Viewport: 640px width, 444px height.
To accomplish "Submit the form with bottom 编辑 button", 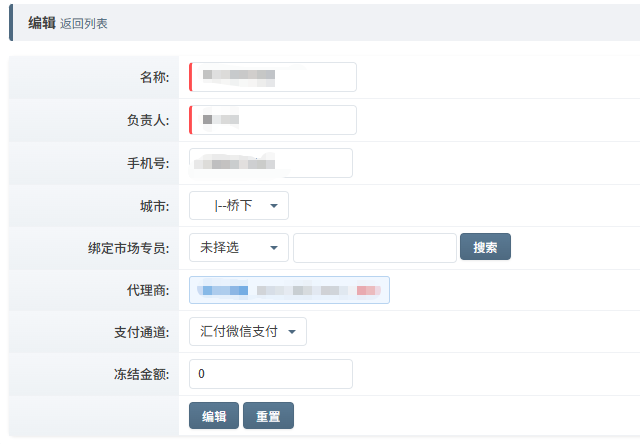I will [214, 416].
